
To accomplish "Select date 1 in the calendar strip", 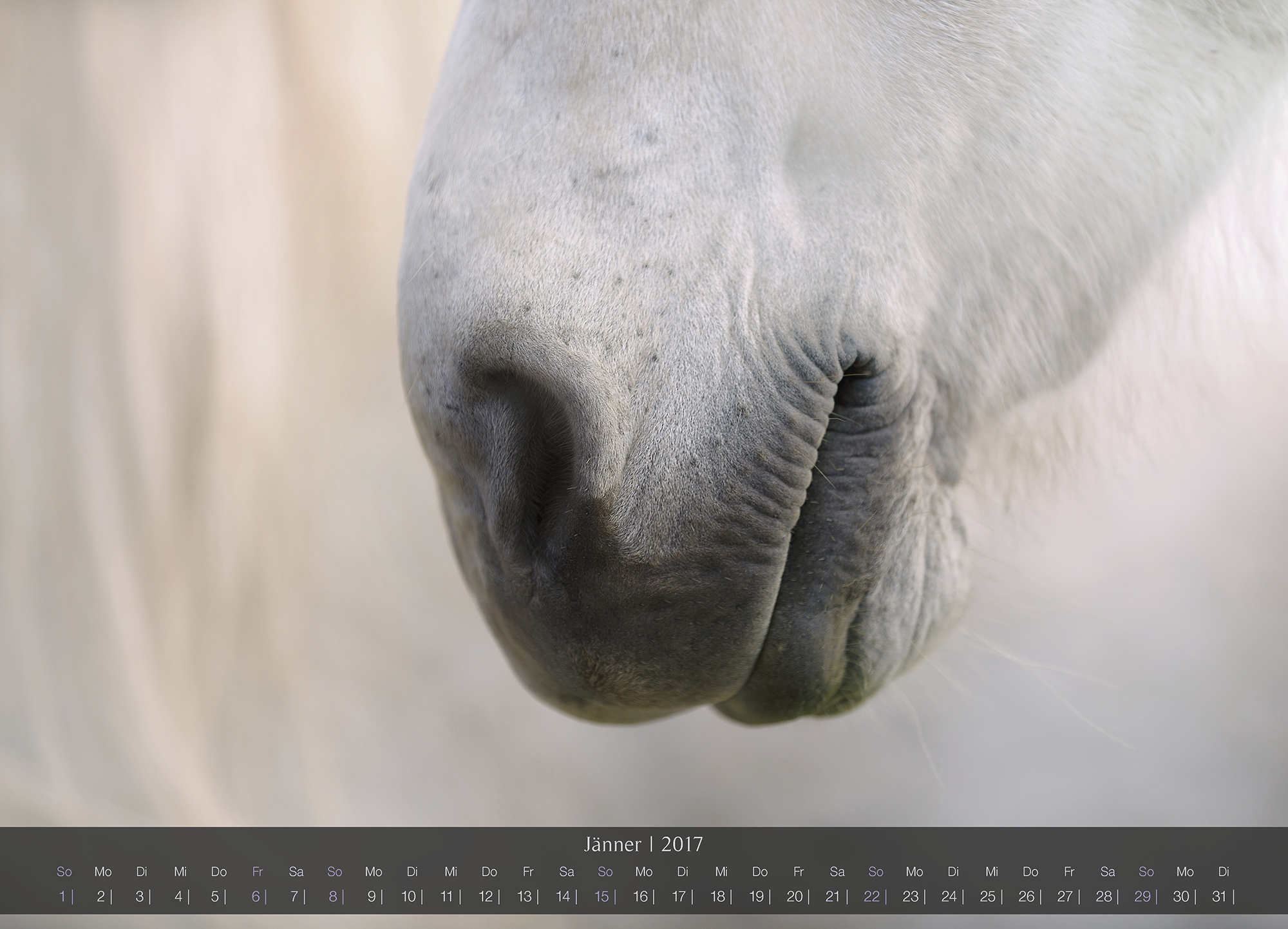I will point(62,896).
